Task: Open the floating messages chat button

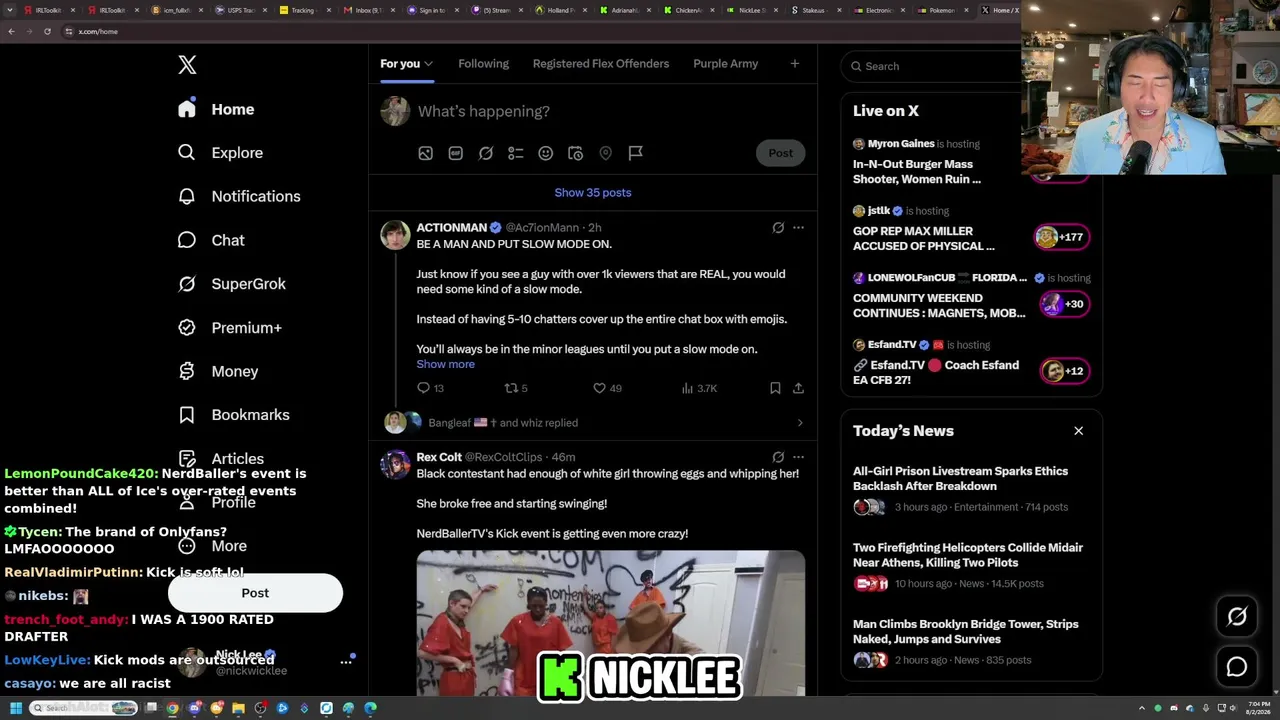Action: pos(1237,667)
